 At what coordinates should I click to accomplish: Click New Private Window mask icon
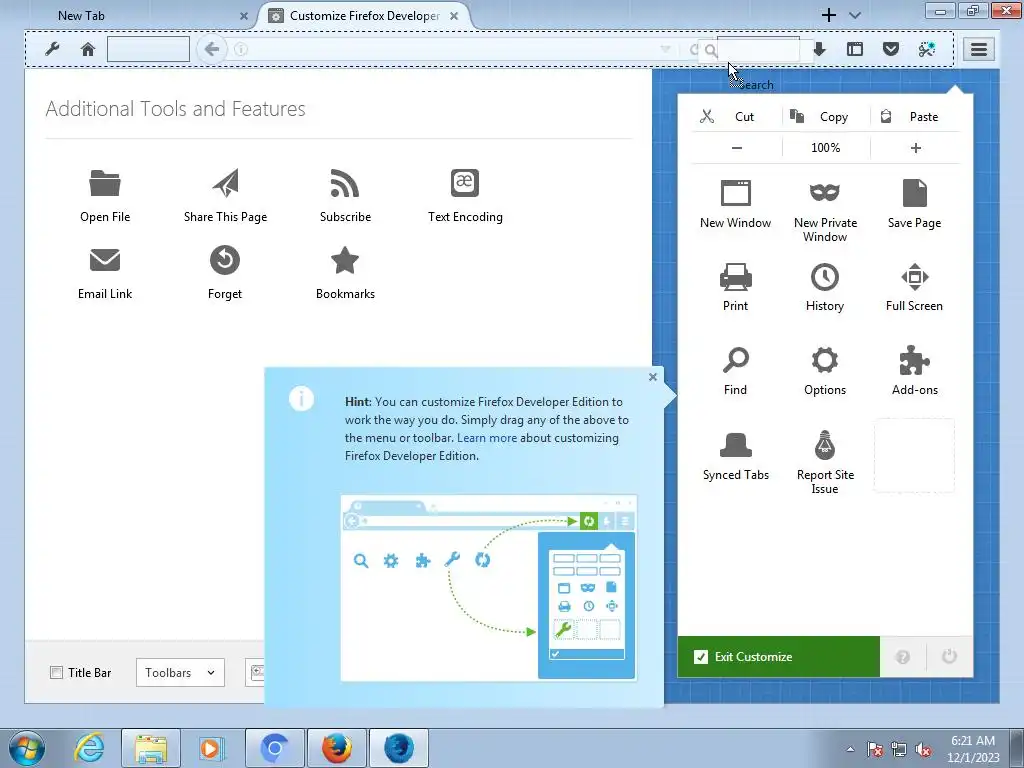tap(825, 193)
